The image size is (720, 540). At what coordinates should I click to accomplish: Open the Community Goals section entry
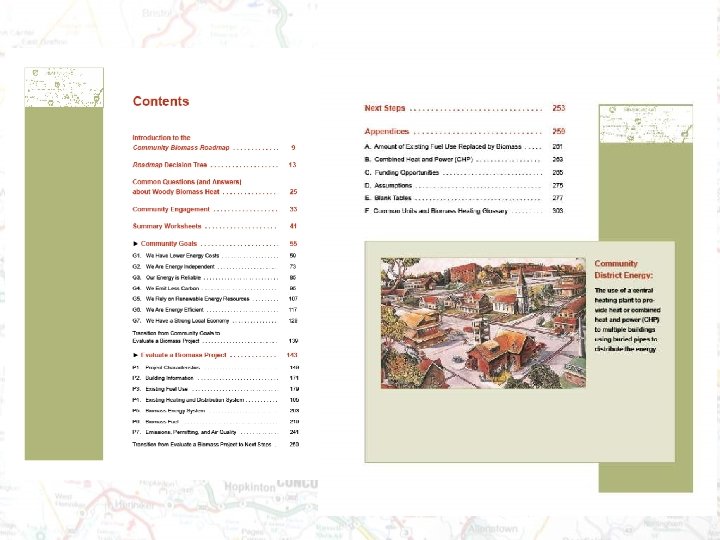coord(214,244)
